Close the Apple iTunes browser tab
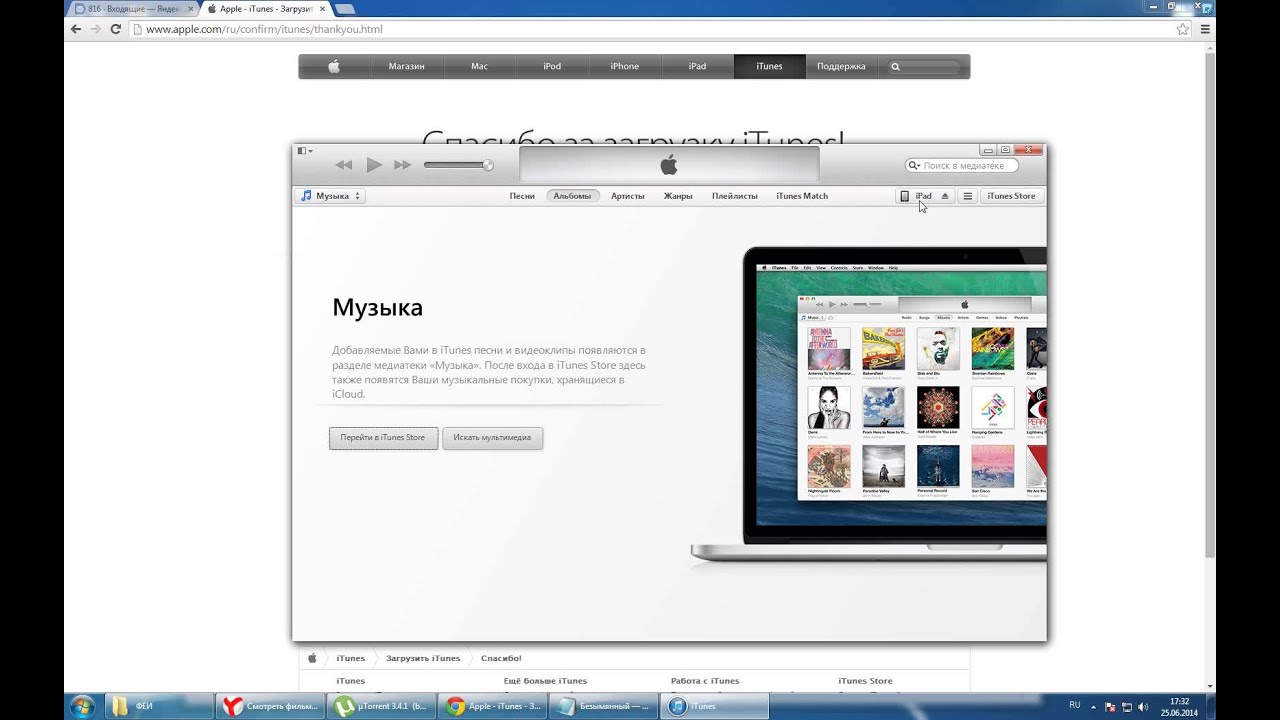The width and height of the screenshot is (1280, 720). (x=322, y=9)
